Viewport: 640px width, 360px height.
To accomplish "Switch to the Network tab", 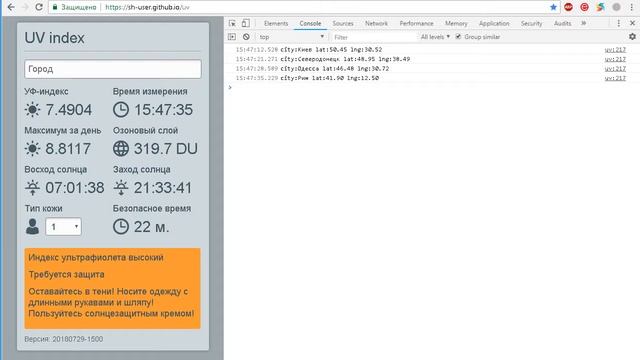I will pyautogui.click(x=376, y=23).
